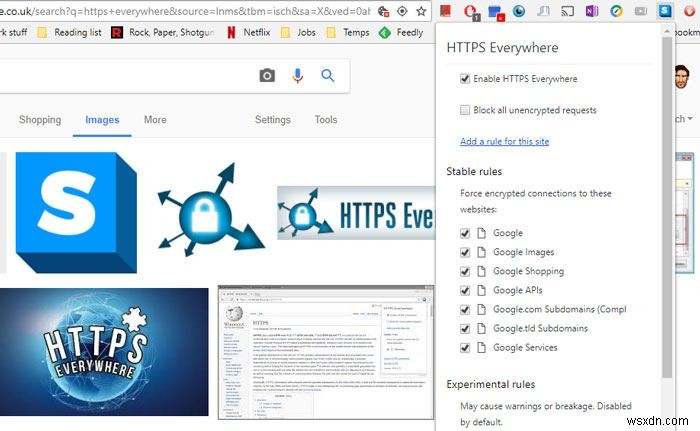The height and width of the screenshot is (431, 700).
Task: Select the Images search tab
Action: (102, 120)
